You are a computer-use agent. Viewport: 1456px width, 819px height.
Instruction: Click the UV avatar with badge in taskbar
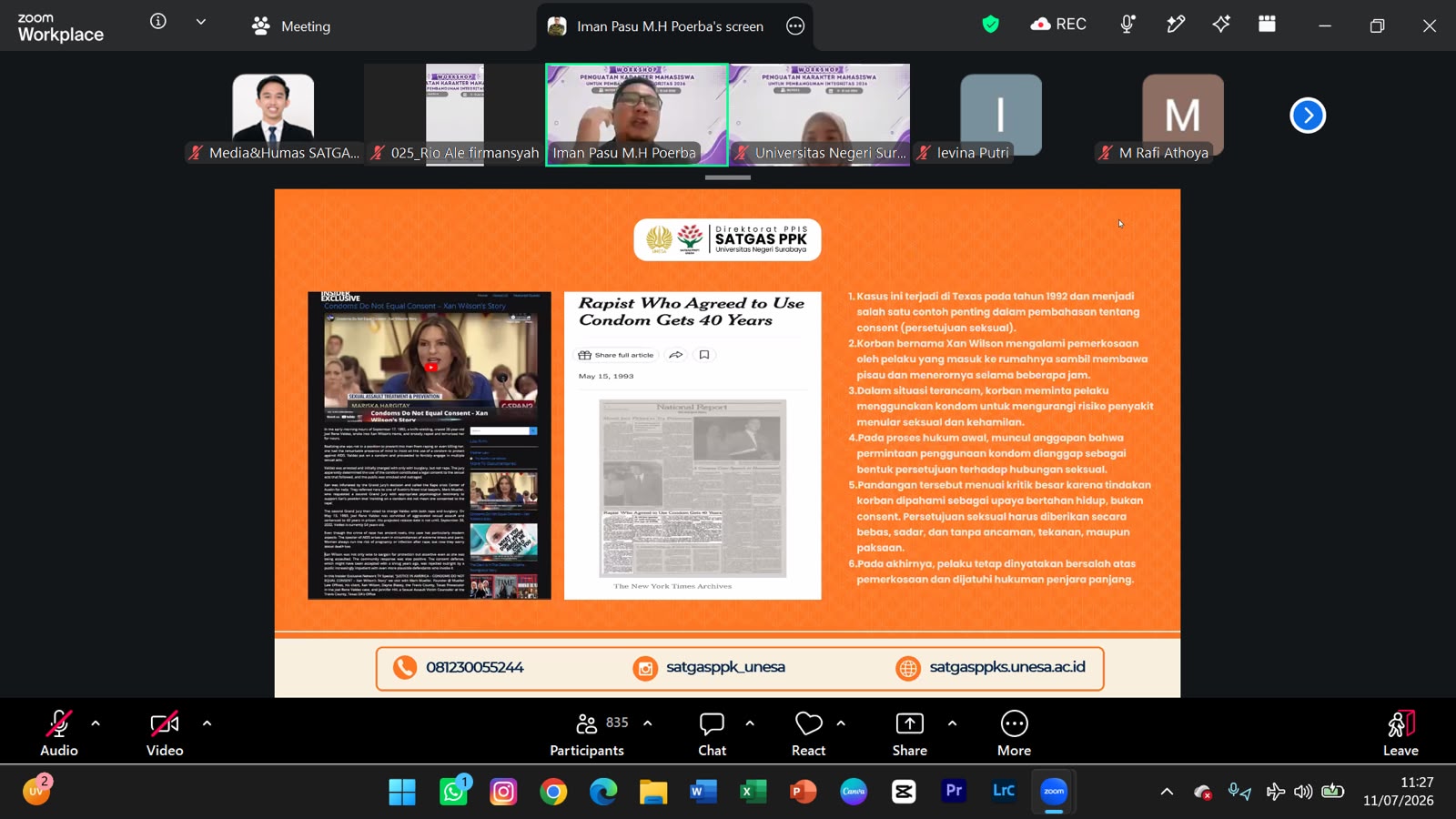pyautogui.click(x=36, y=790)
